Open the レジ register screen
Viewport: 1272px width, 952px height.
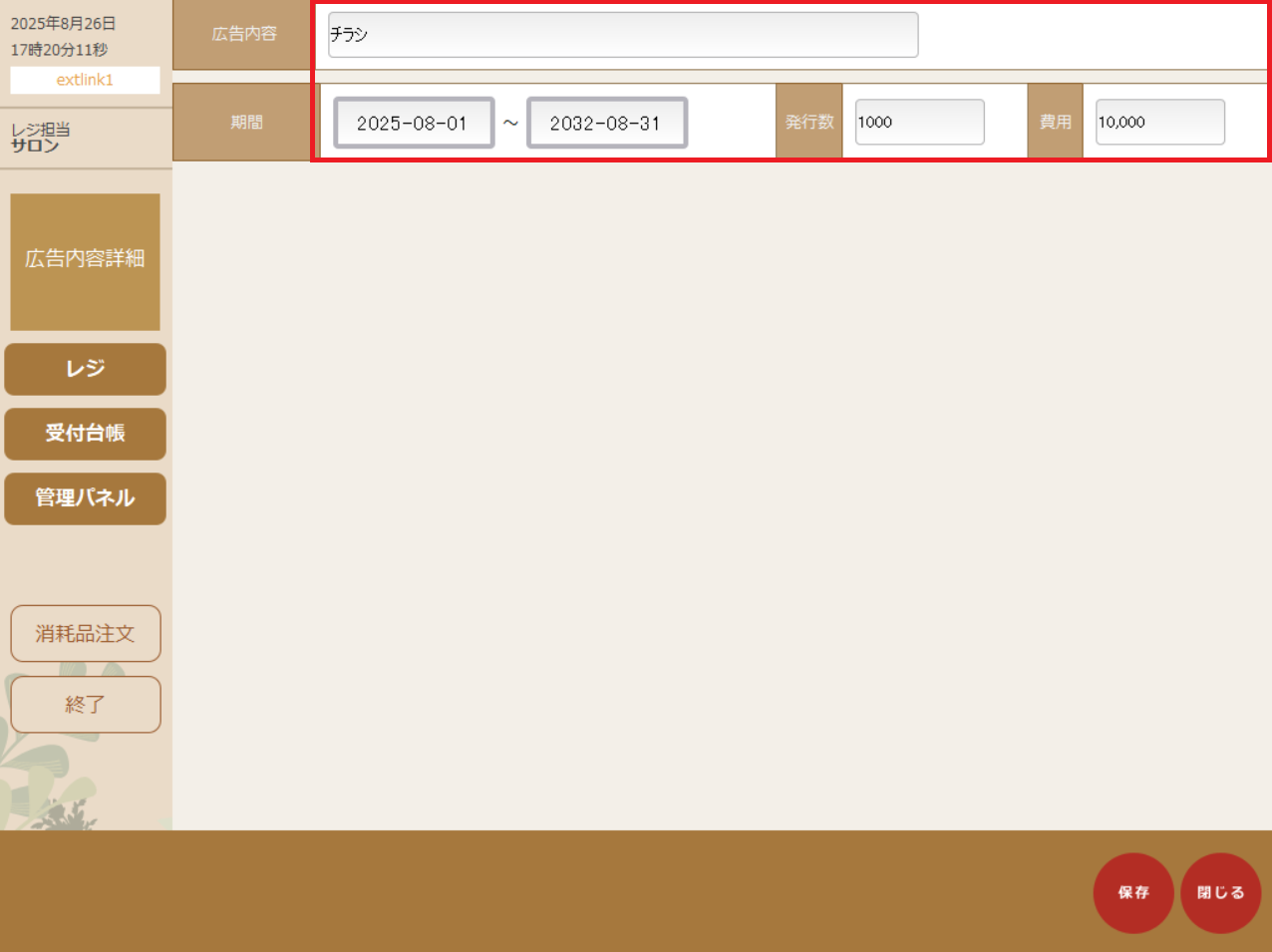click(85, 369)
